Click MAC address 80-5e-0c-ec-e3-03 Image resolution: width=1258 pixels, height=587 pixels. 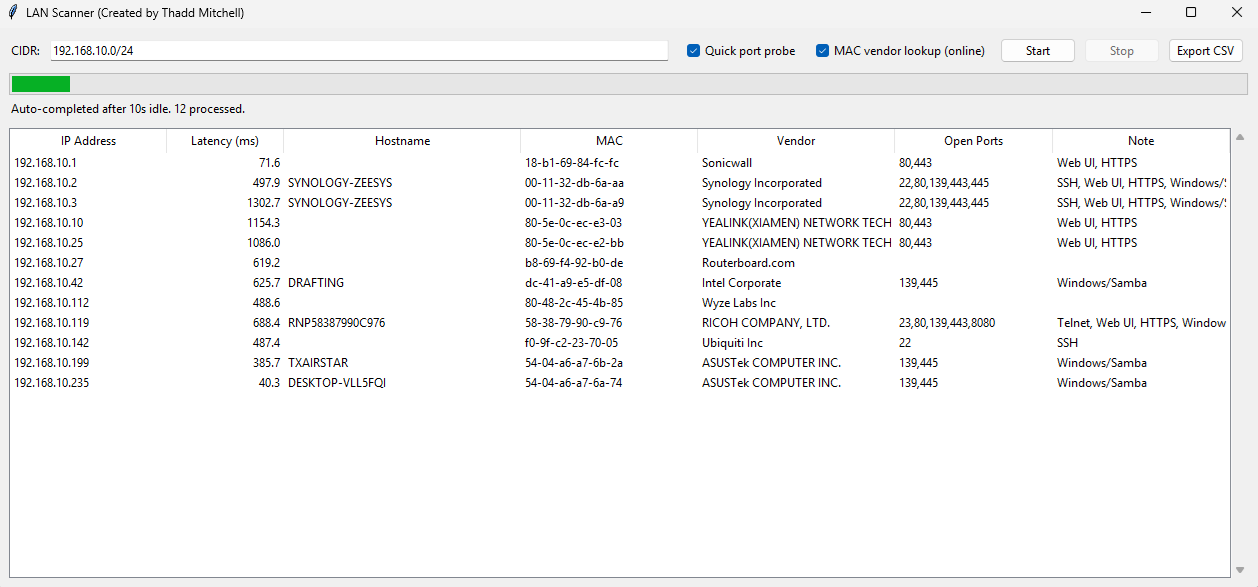pyautogui.click(x=573, y=223)
